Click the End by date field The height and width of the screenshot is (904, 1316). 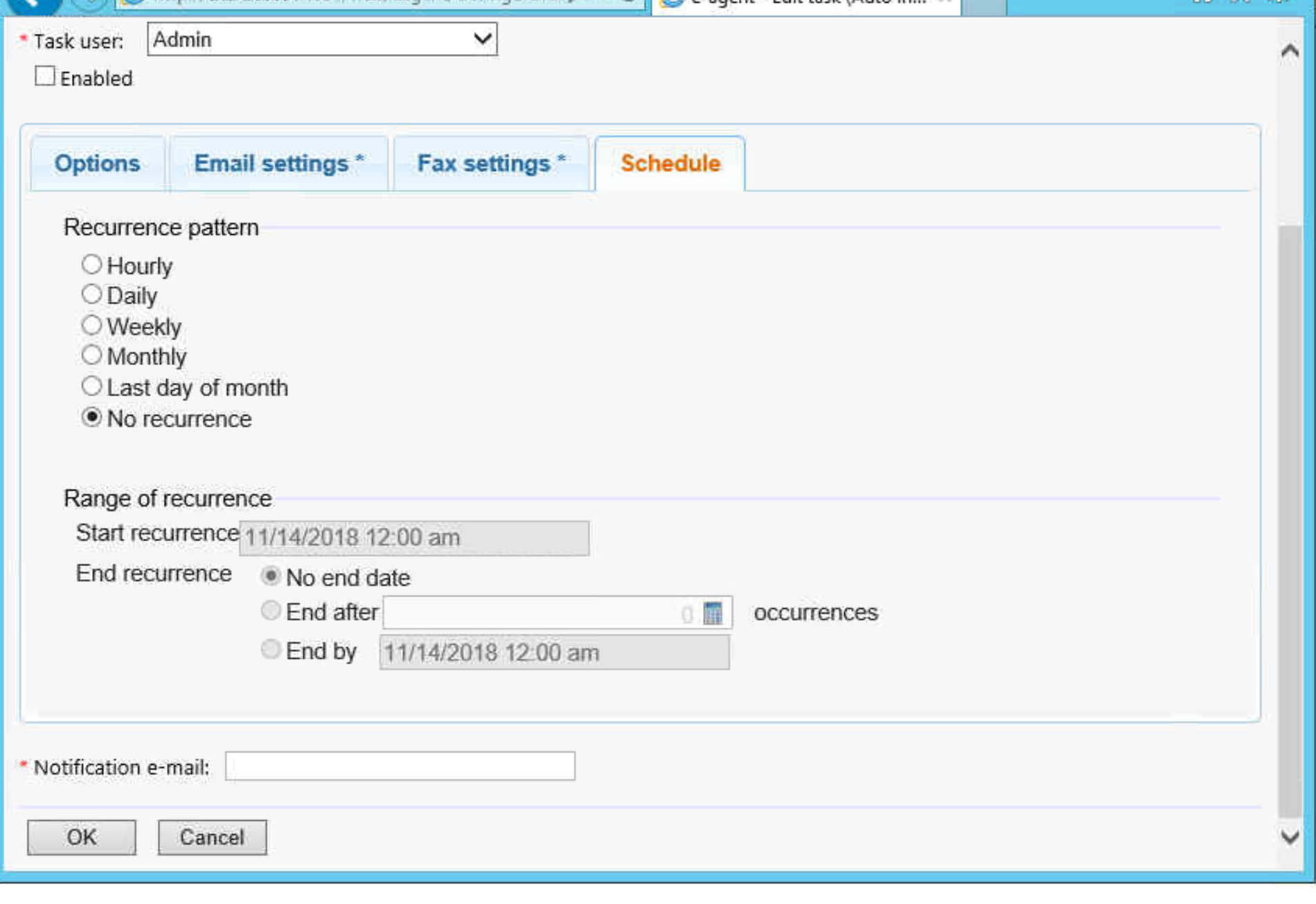tap(554, 653)
